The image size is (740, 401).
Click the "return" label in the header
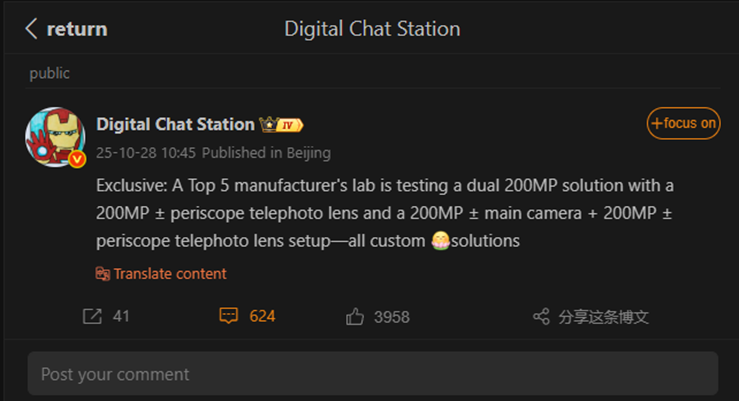click(x=77, y=29)
